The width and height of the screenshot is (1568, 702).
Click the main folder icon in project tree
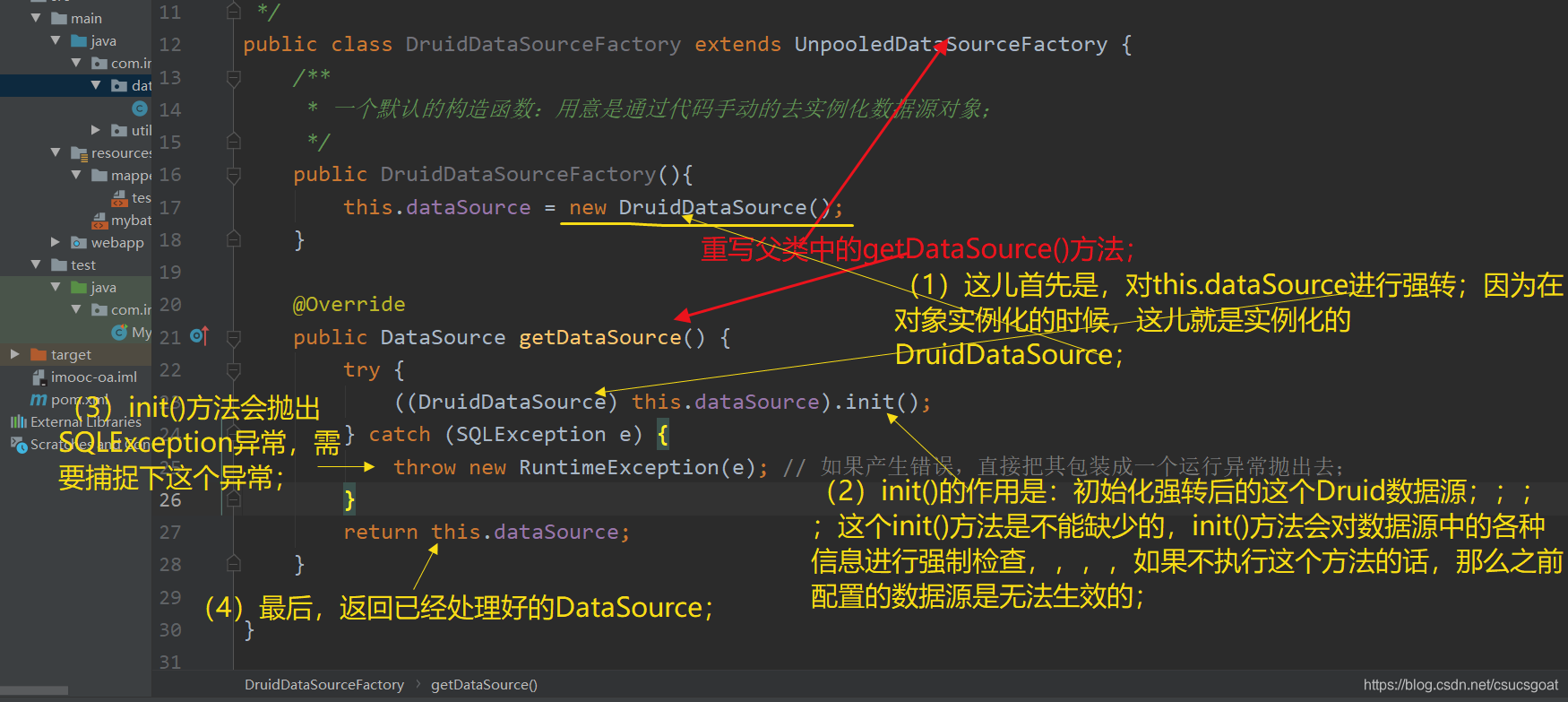tap(59, 19)
